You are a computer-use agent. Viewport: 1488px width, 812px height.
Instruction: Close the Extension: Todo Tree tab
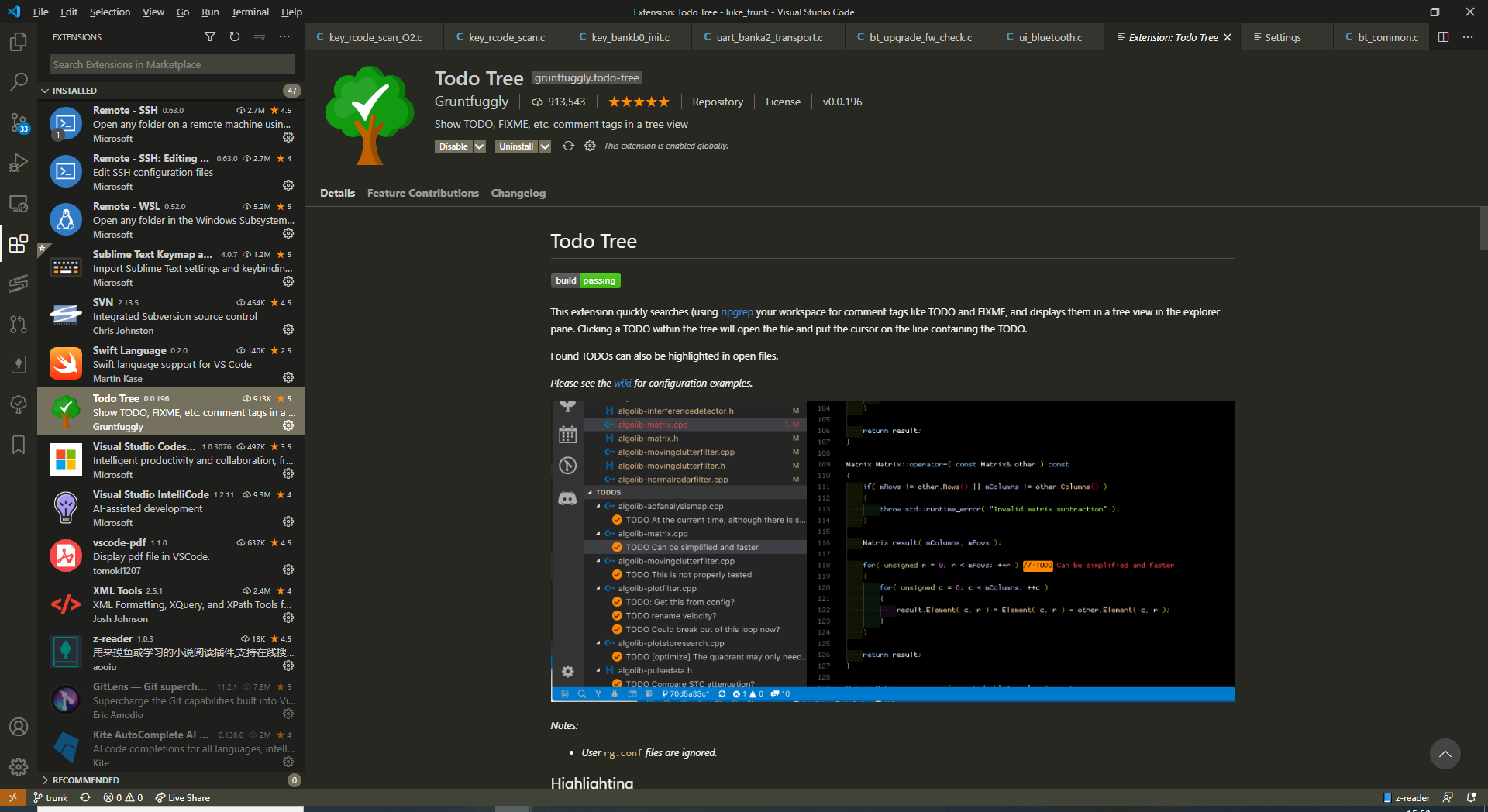1228,37
